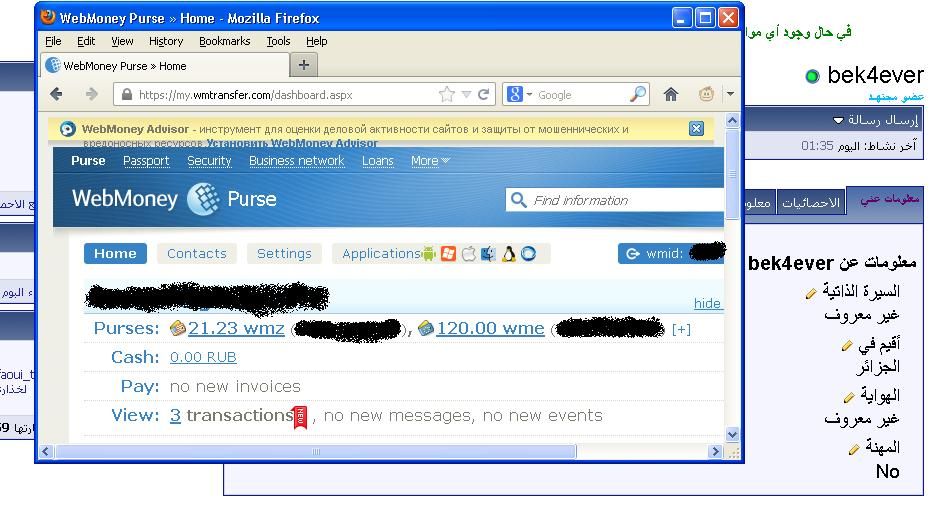Click the magnifier in the Google search box
Viewport: 931px width, 512px height.
tap(638, 94)
